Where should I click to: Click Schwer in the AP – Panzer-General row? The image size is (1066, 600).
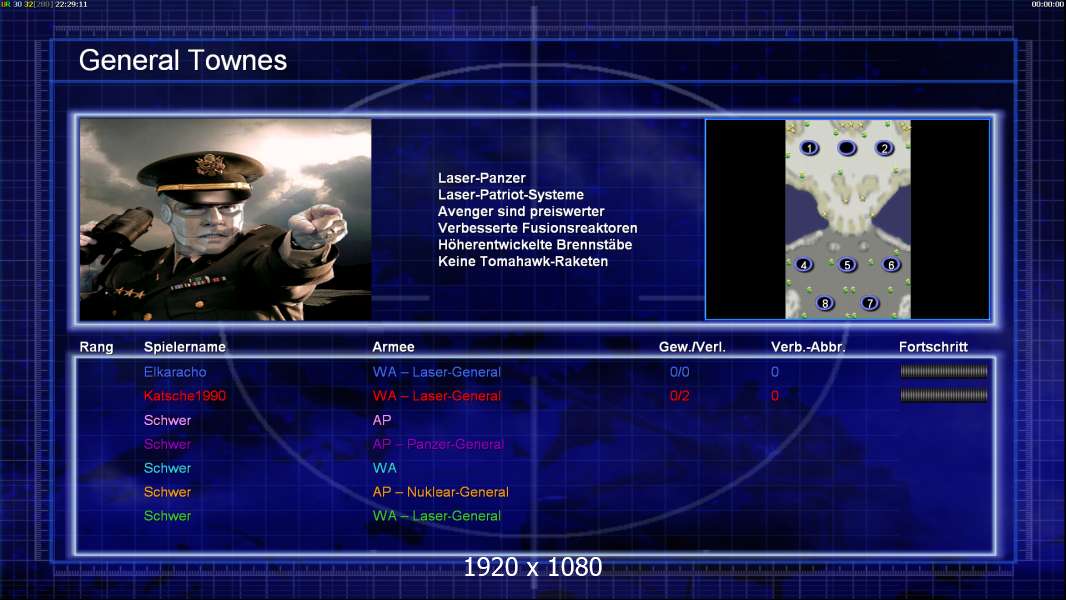[x=167, y=444]
